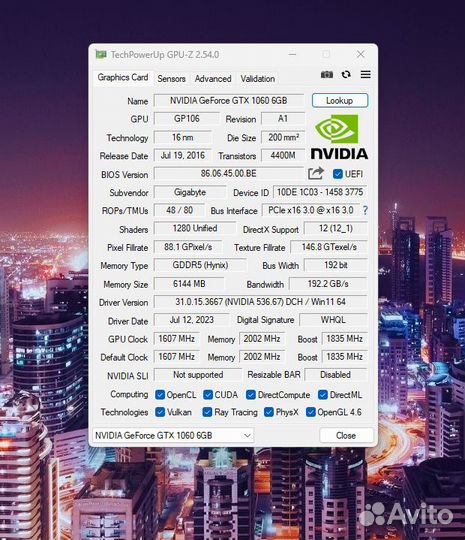Click the Revision value A1

coord(283,119)
